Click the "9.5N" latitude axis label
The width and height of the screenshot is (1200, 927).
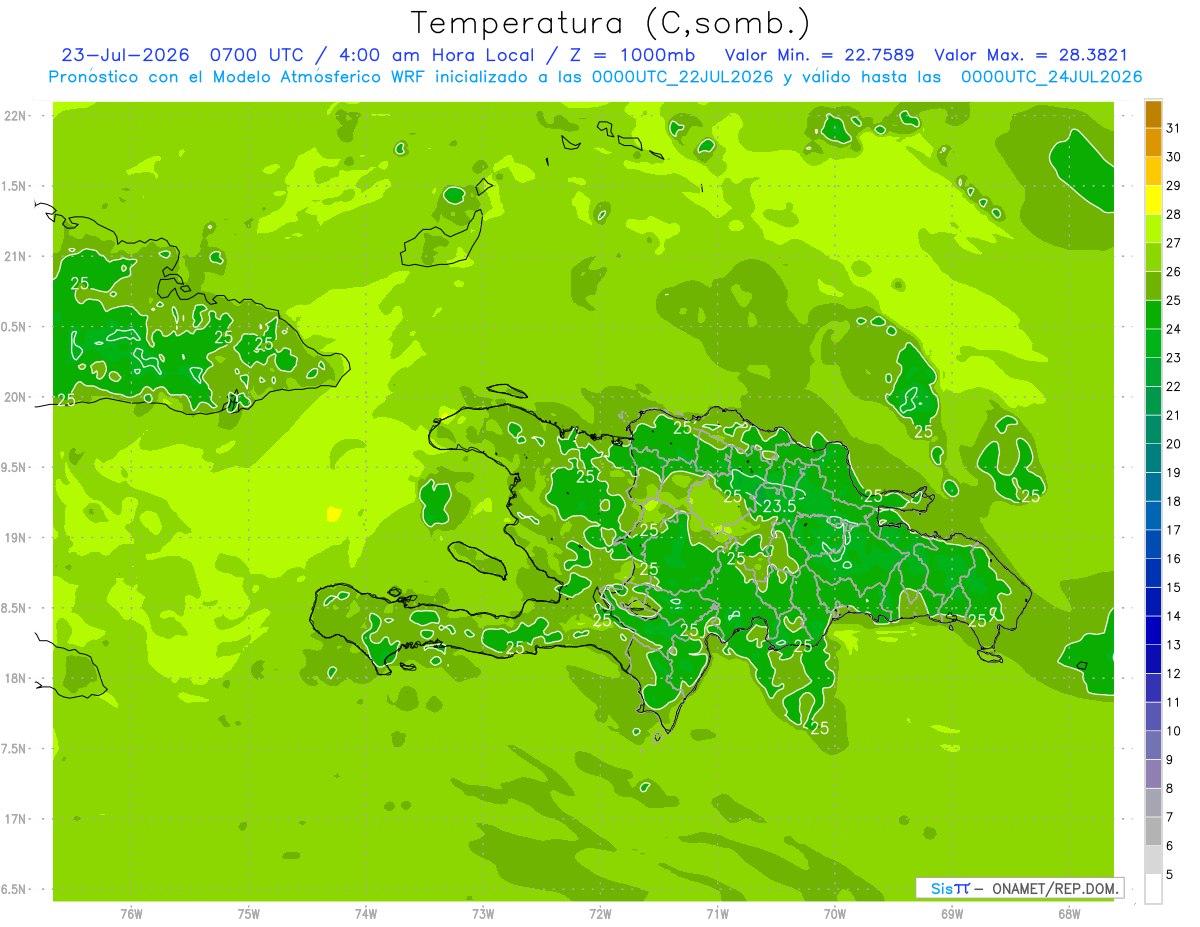click(x=15, y=467)
